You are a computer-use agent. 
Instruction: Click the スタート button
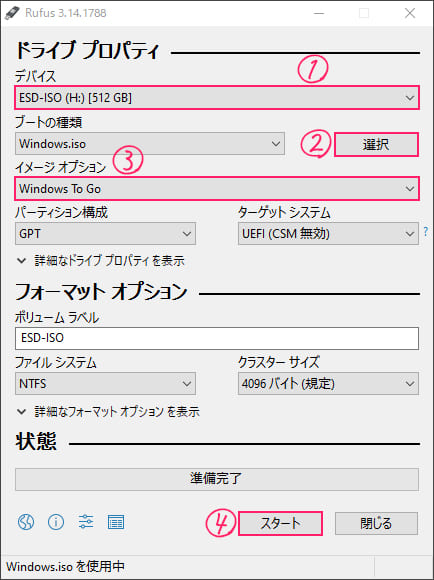pyautogui.click(x=280, y=523)
